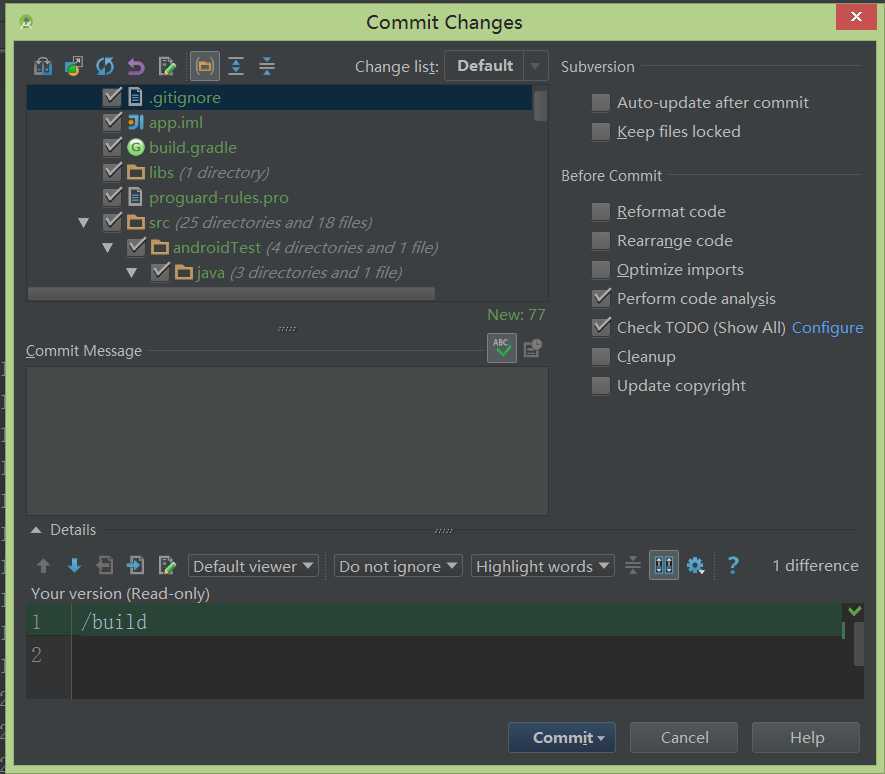
Task: Click the ABC spell check icon
Action: [502, 348]
